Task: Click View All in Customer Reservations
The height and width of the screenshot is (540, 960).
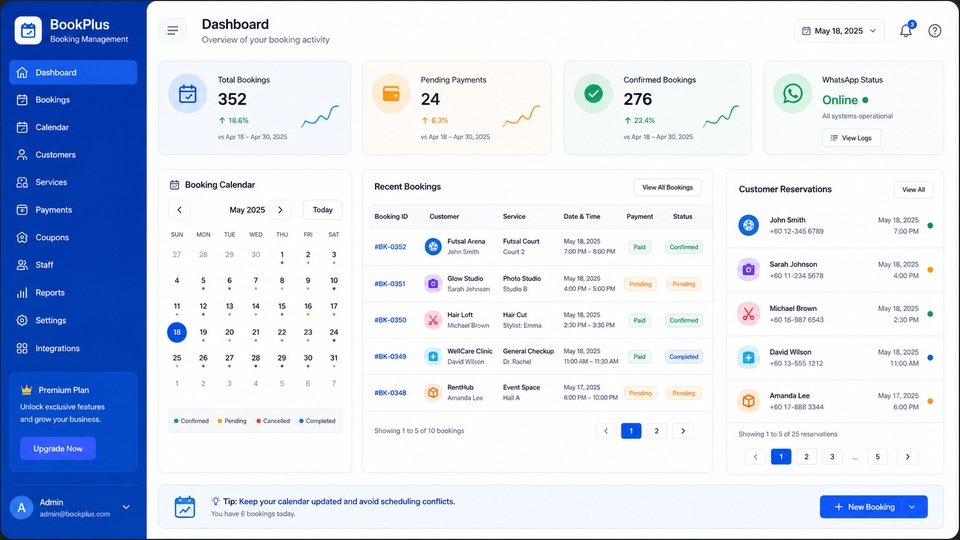Action: 913,190
